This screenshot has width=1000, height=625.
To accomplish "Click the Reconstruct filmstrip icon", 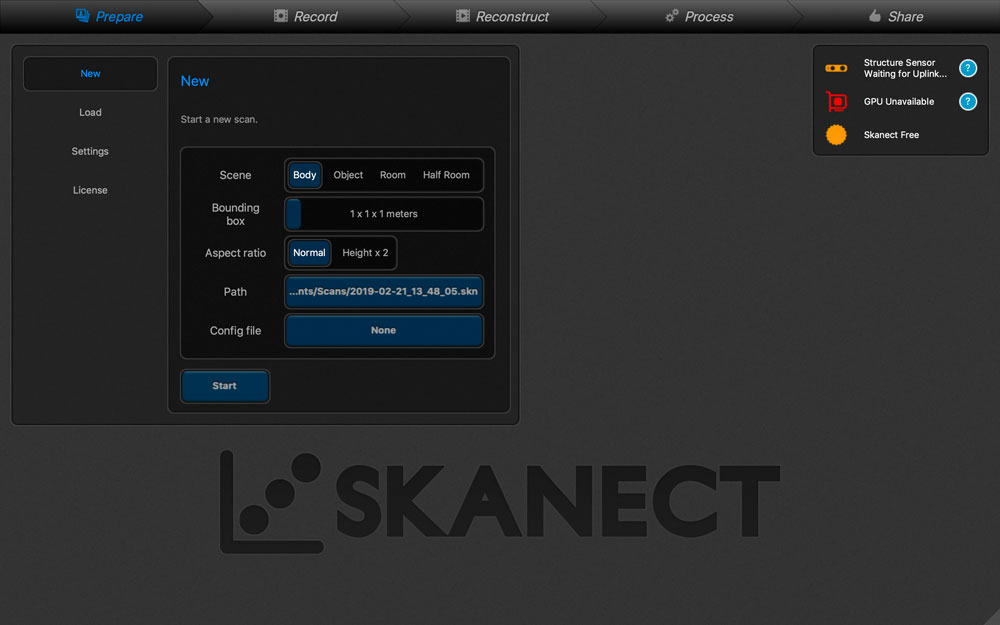I will click(463, 15).
